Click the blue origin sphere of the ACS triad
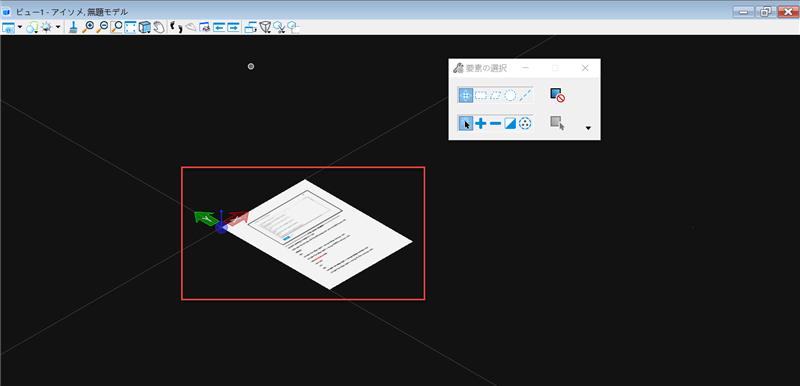800x386 pixels. pyautogui.click(x=221, y=227)
